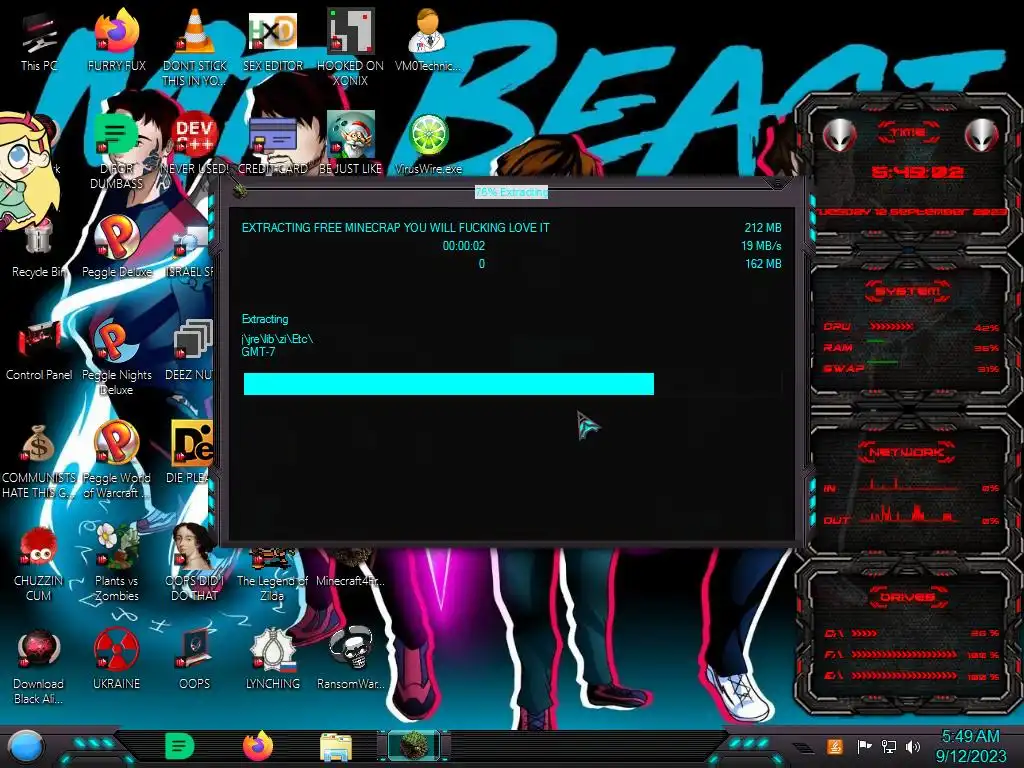Open File Explorer from the taskbar

click(336, 747)
